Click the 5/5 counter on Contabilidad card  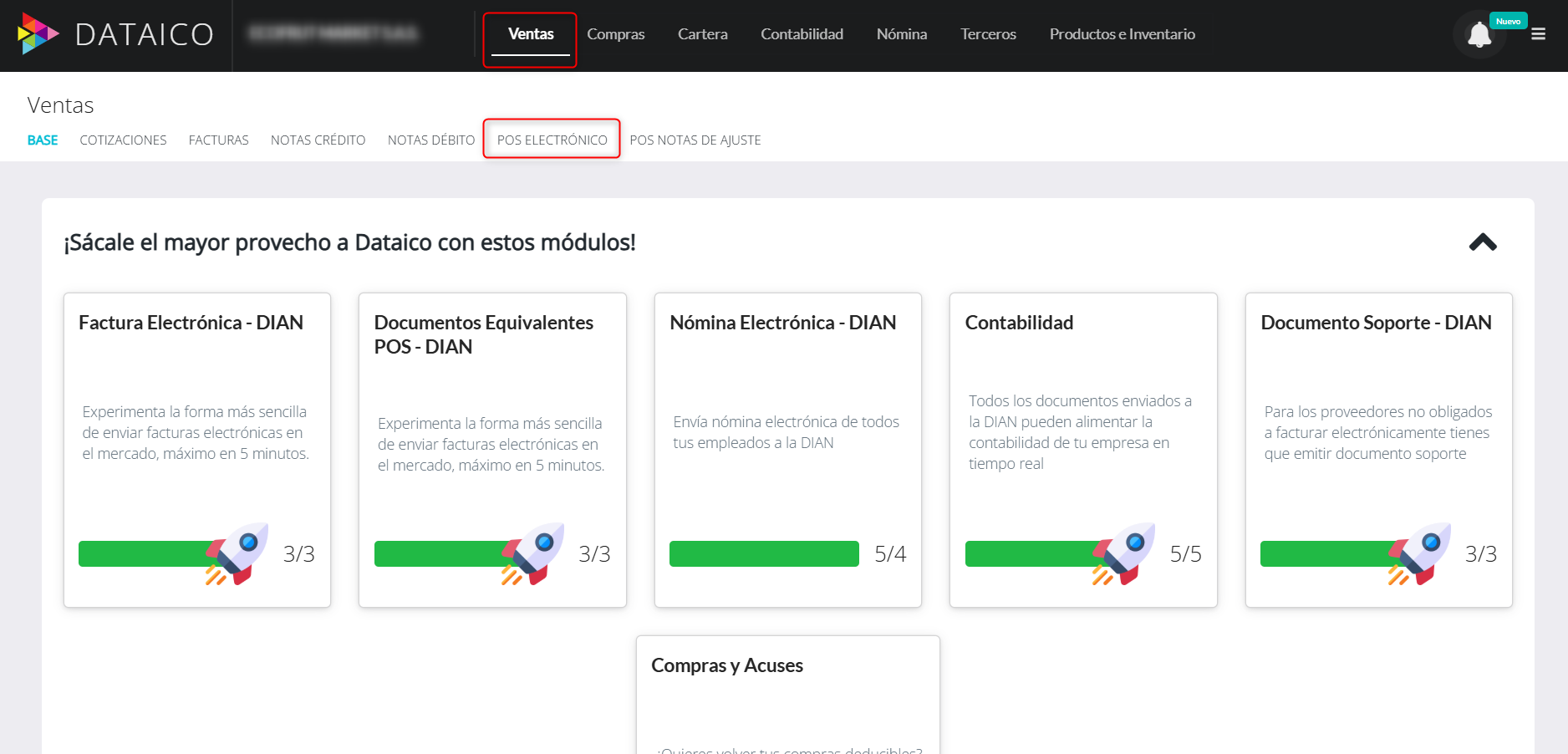pyautogui.click(x=1185, y=553)
